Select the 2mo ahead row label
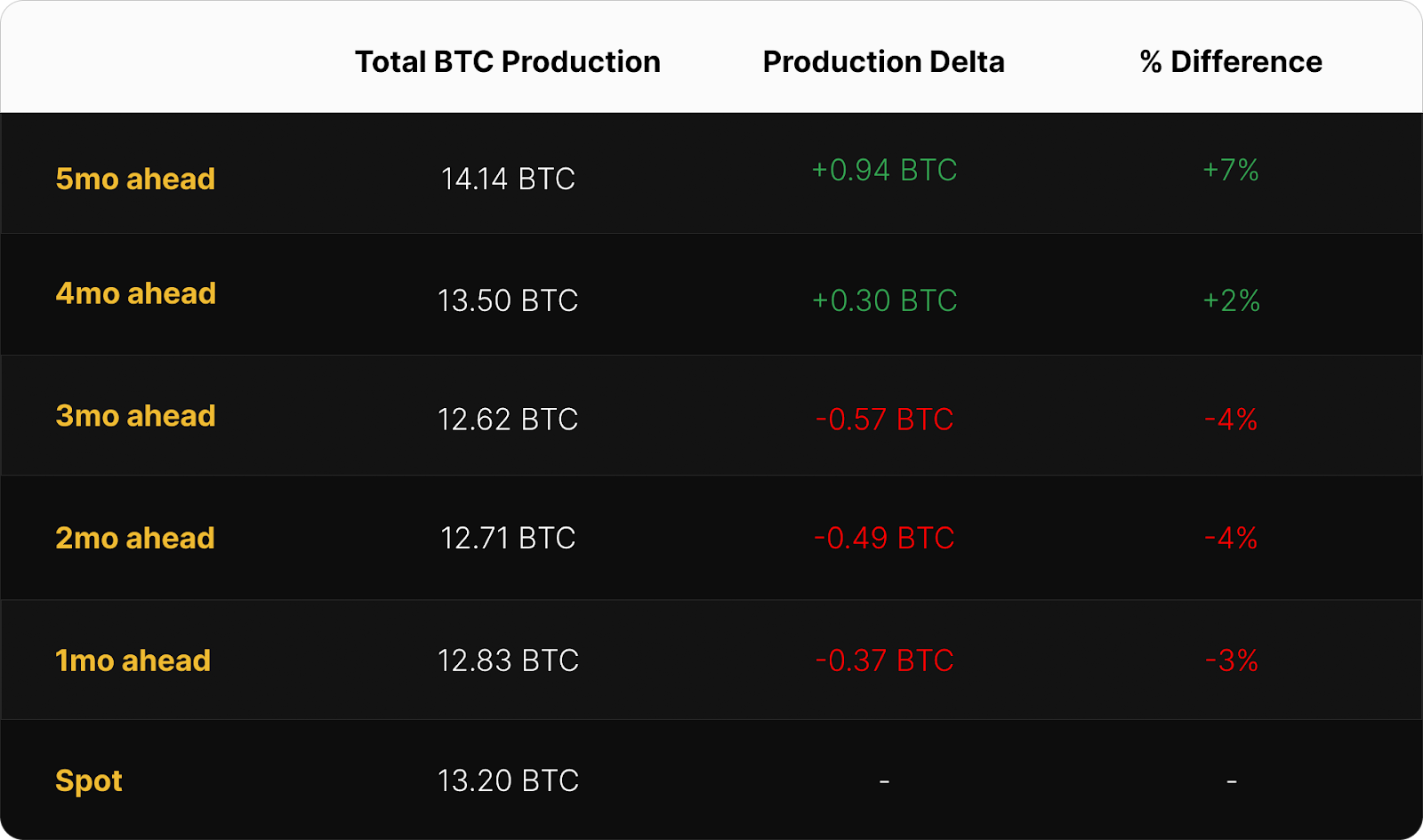 [x=135, y=538]
